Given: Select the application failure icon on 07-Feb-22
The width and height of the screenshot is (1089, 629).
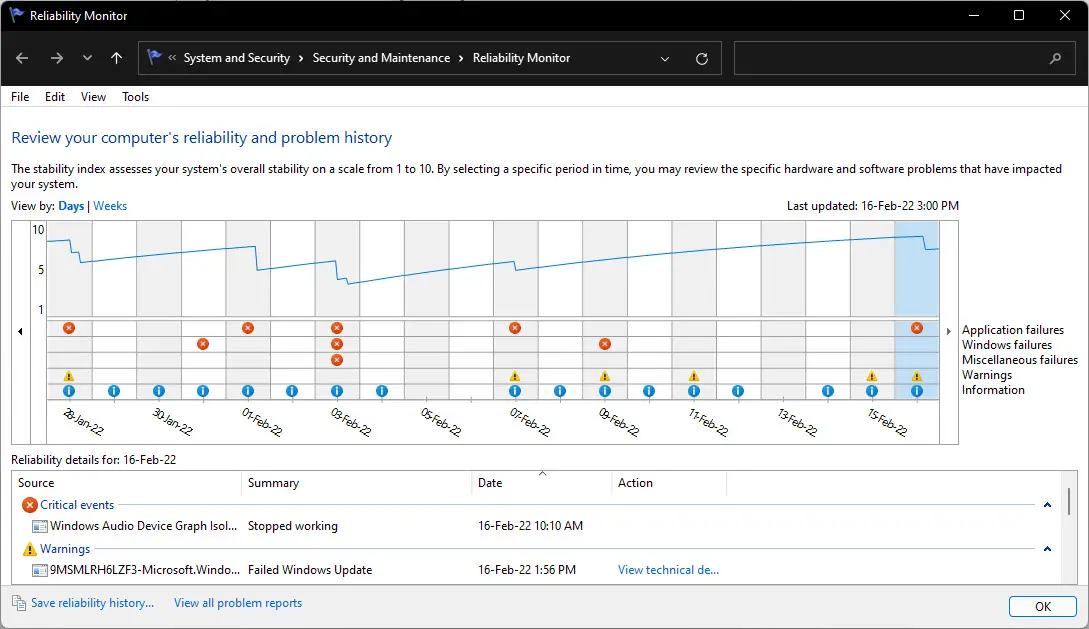Looking at the screenshot, I should pos(515,328).
